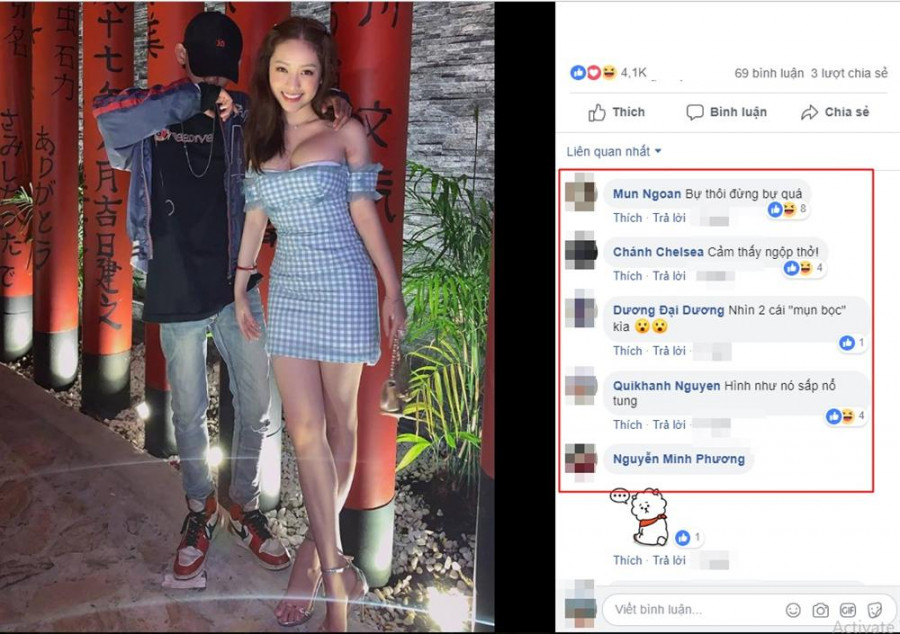900x634 pixels.
Task: Click the Thích thumbs-up icon under the post
Action: click(597, 112)
